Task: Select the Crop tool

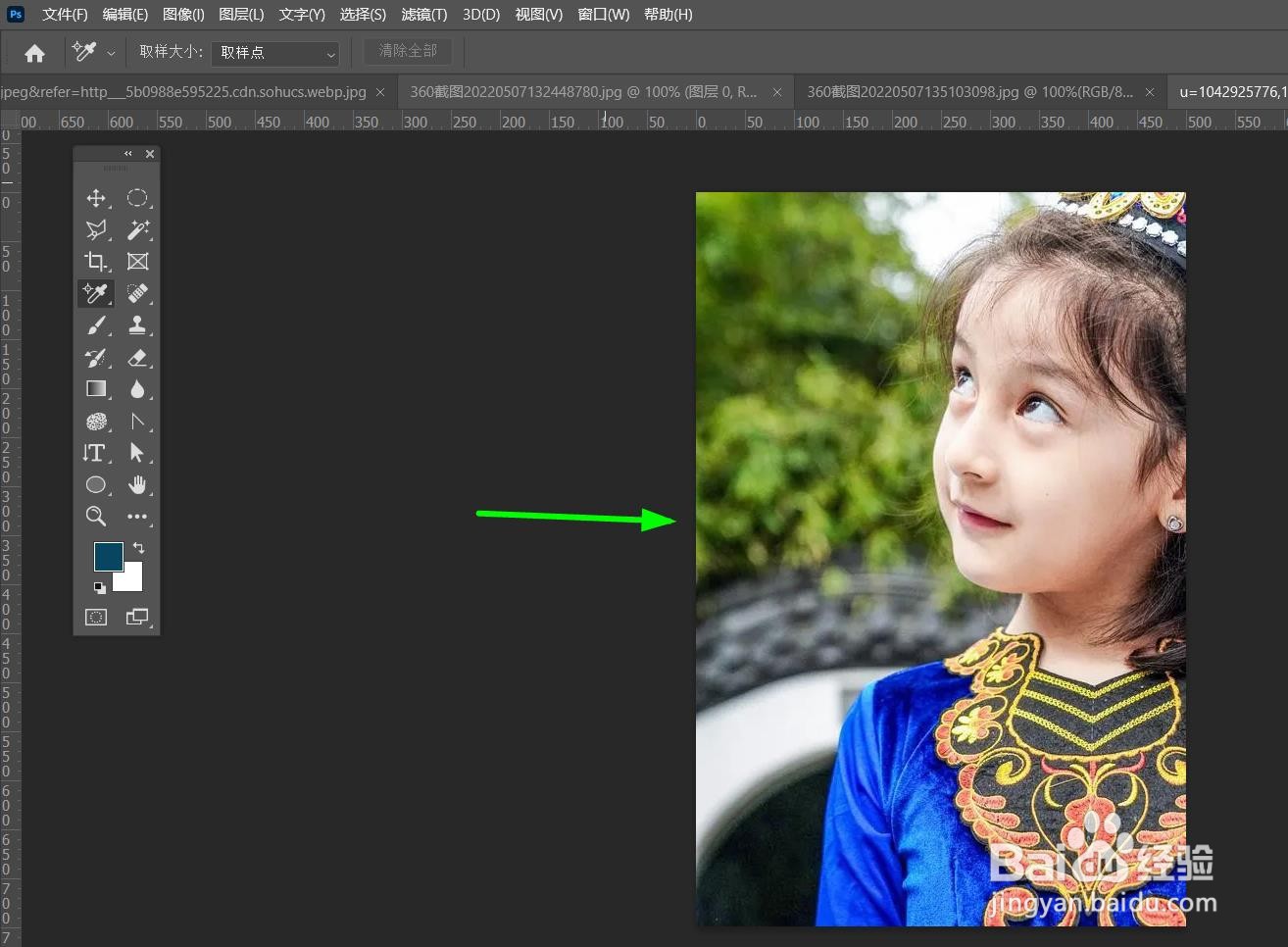Action: tap(96, 262)
